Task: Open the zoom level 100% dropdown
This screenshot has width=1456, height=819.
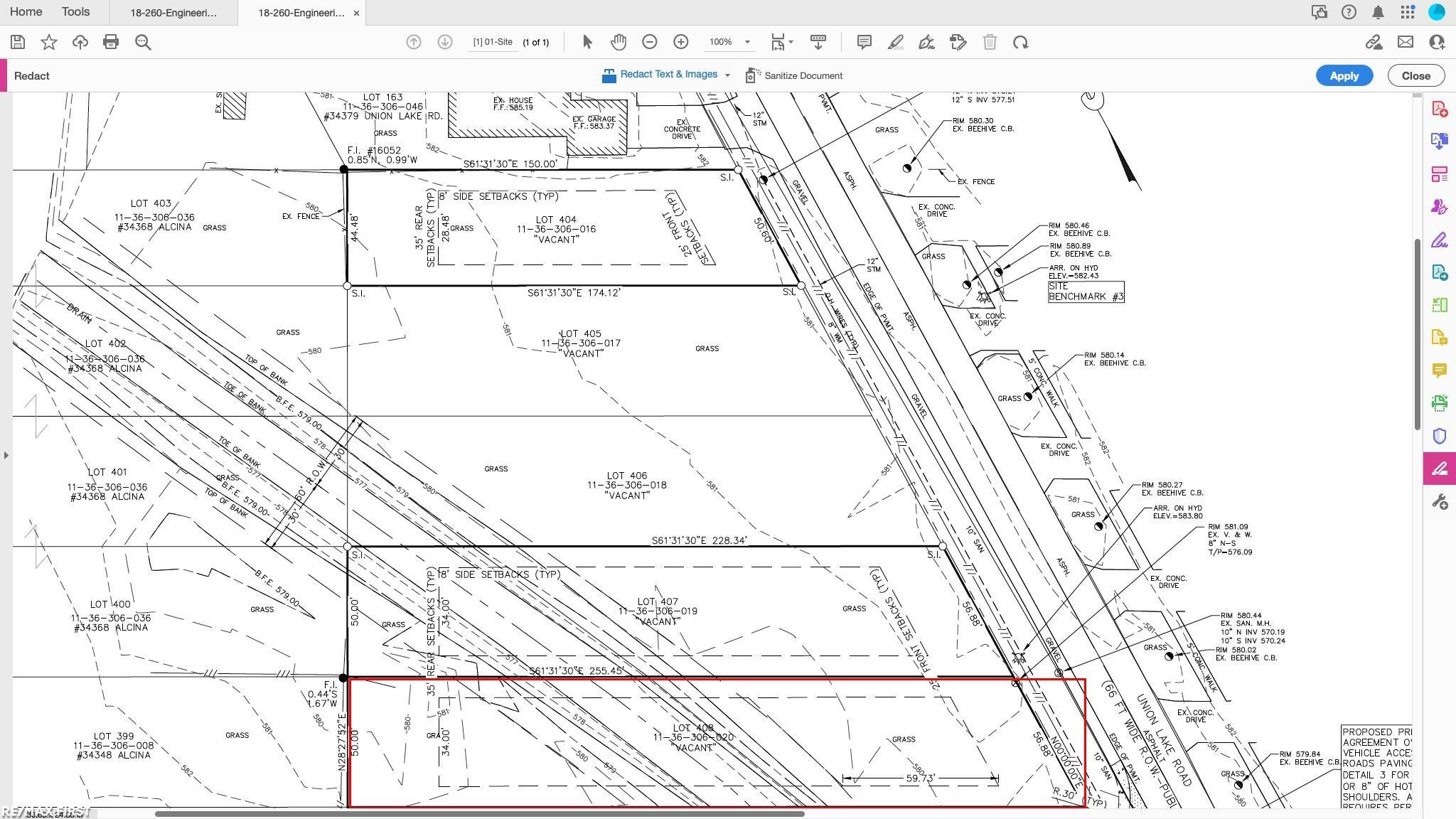Action: [747, 42]
